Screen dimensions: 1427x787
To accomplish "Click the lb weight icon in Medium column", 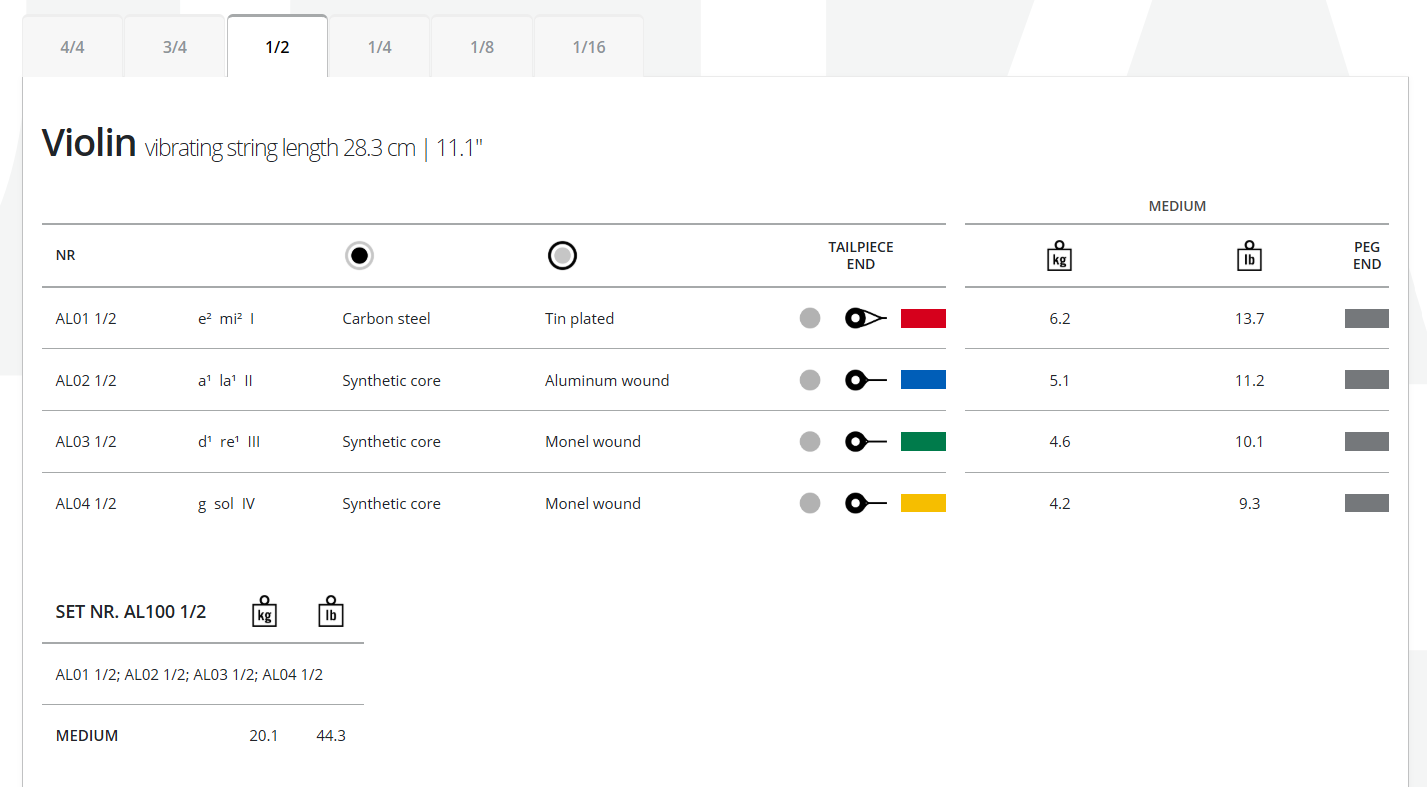I will [1249, 256].
